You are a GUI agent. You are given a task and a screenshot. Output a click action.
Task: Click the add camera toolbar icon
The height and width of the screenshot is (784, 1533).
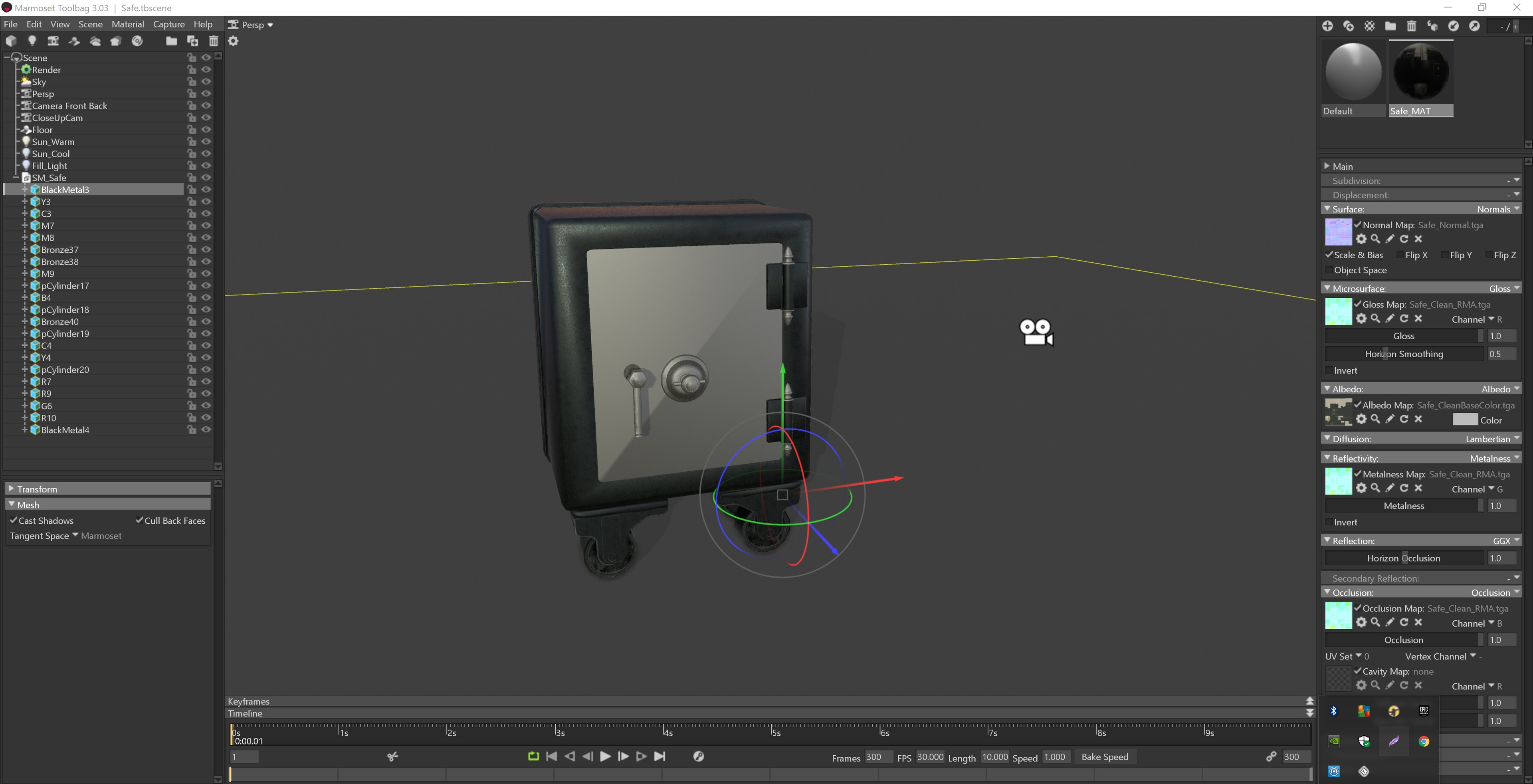point(53,40)
